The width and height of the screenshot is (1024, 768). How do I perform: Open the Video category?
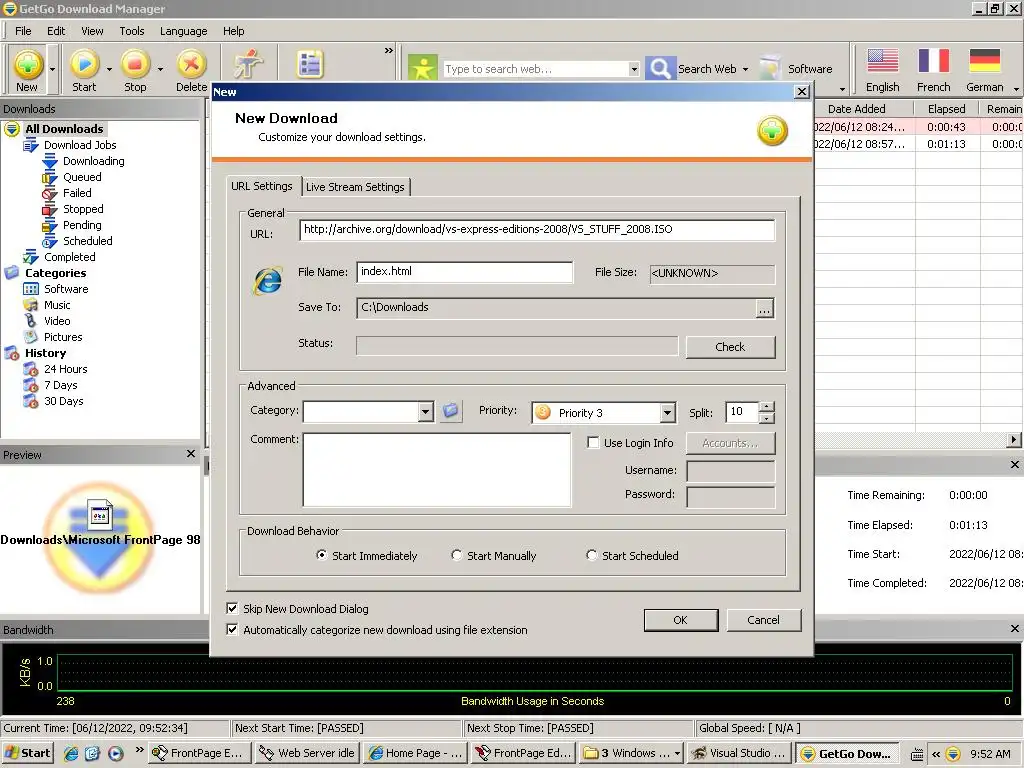(x=57, y=321)
